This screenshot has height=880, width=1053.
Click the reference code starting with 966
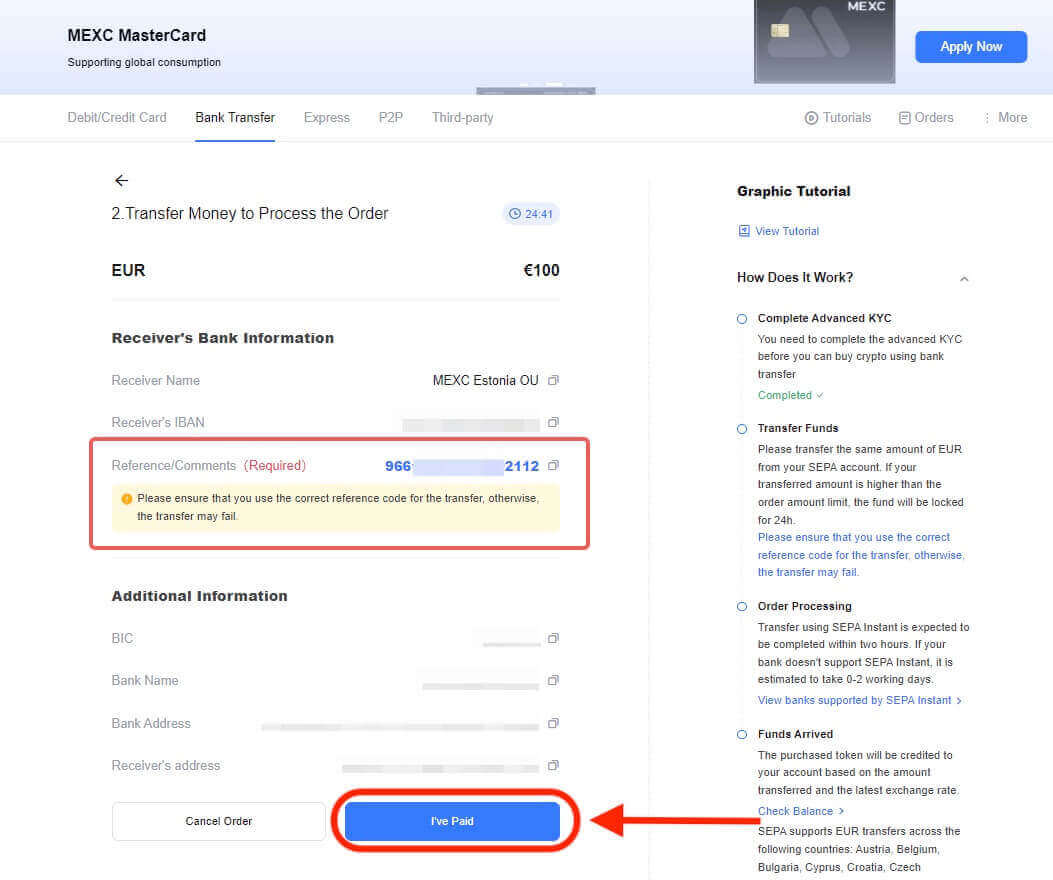[x=462, y=466]
